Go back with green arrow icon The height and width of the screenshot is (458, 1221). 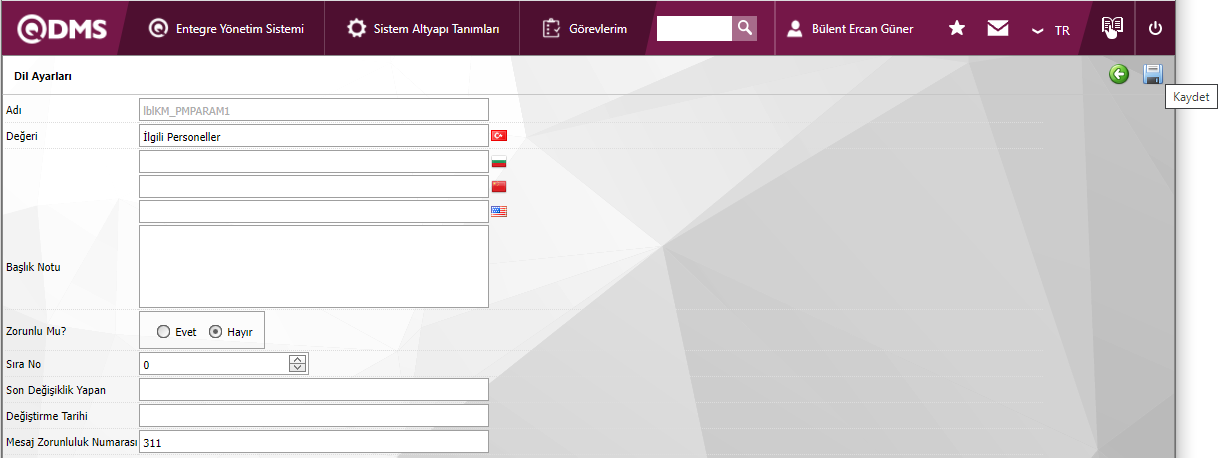1119,74
